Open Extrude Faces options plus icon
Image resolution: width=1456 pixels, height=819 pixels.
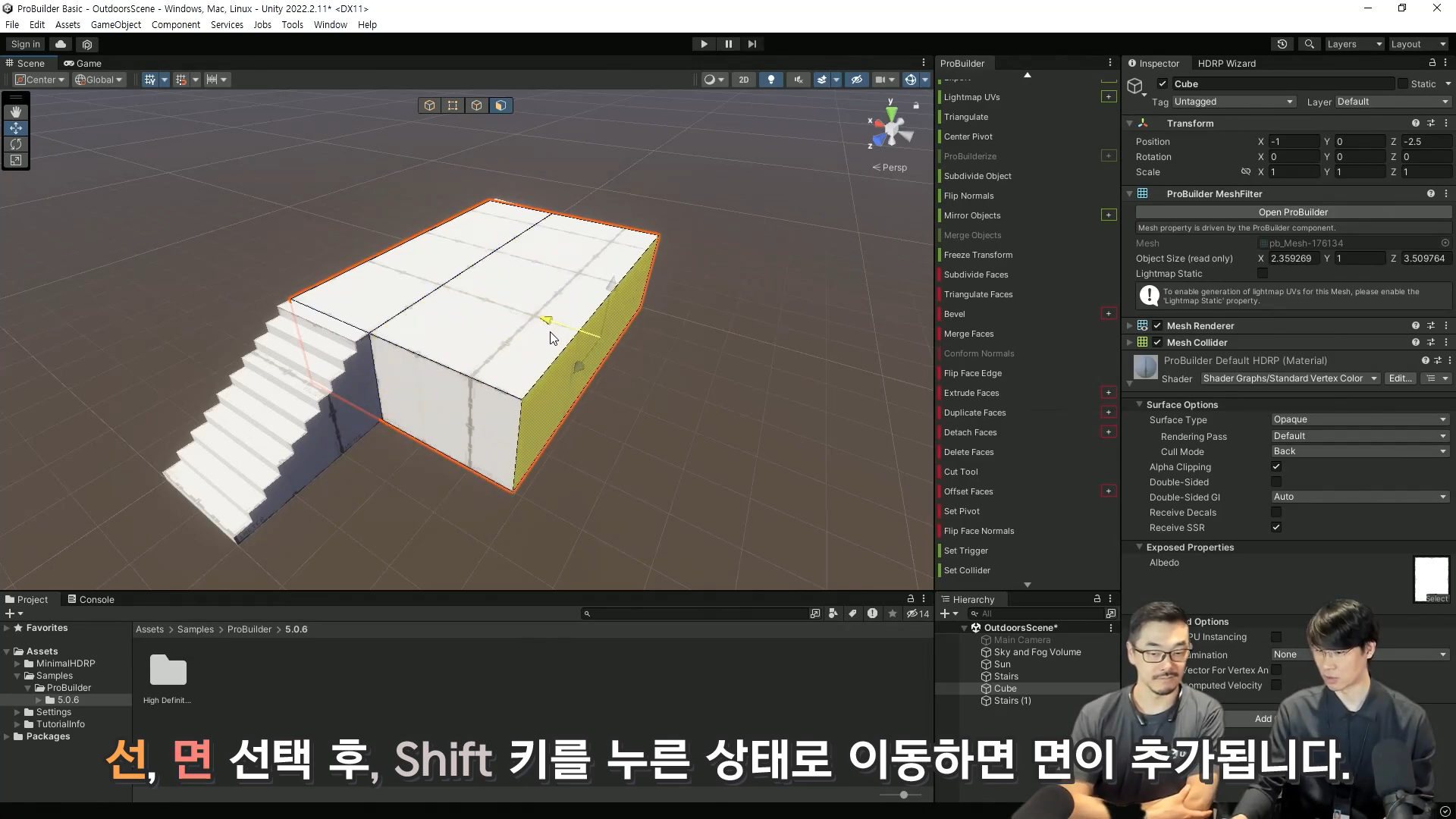point(1109,393)
